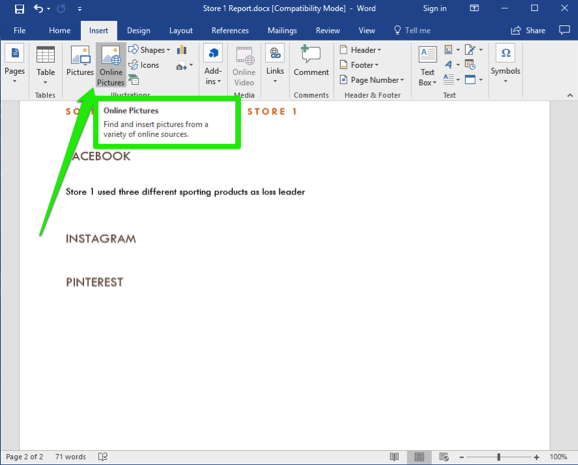Zoom in with the plus button

(537, 457)
